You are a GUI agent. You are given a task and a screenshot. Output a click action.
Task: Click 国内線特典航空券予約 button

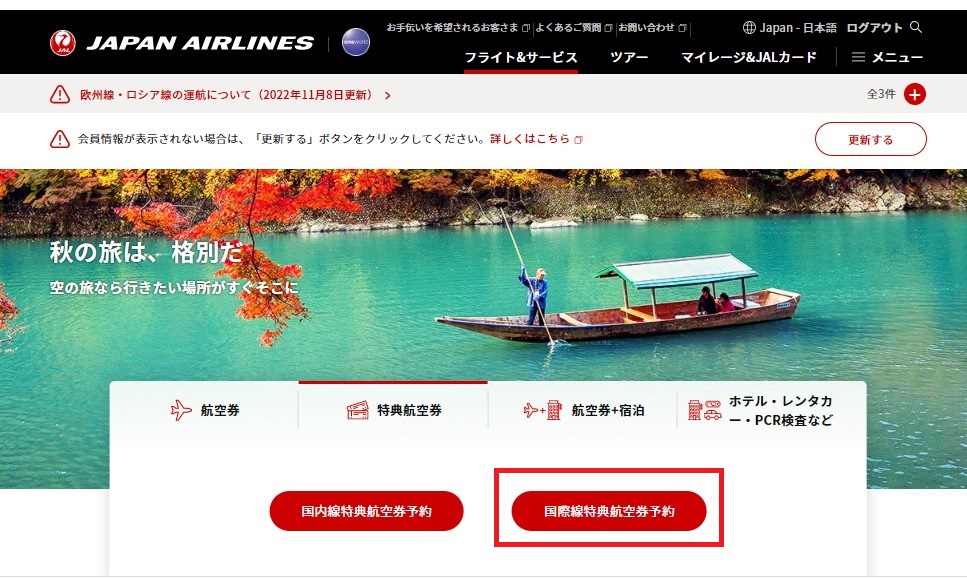point(366,511)
